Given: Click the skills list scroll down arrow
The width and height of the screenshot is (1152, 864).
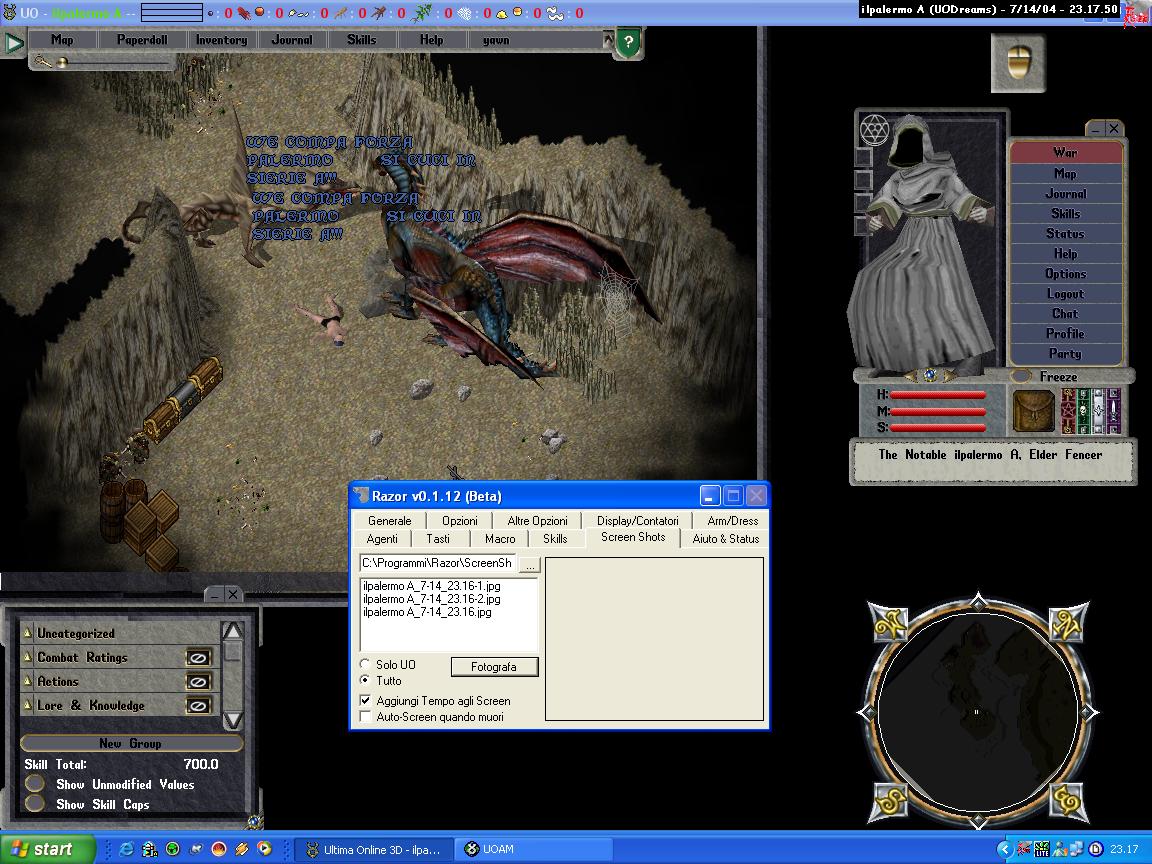Looking at the screenshot, I should tap(233, 720).
